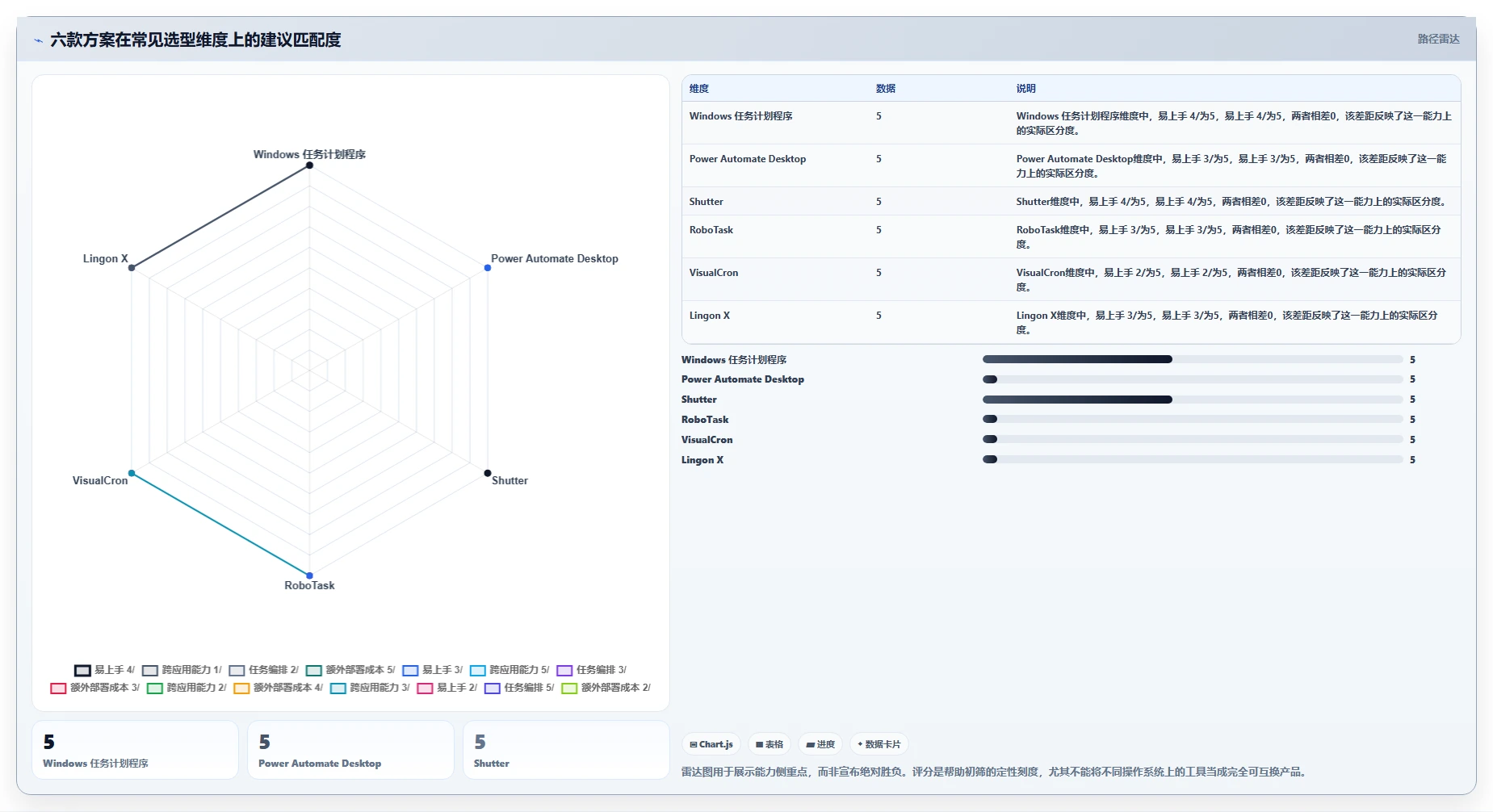Click the chart title 六款方案在常见选型维度上的建议匹配度
The image size is (1493, 812).
tap(195, 40)
